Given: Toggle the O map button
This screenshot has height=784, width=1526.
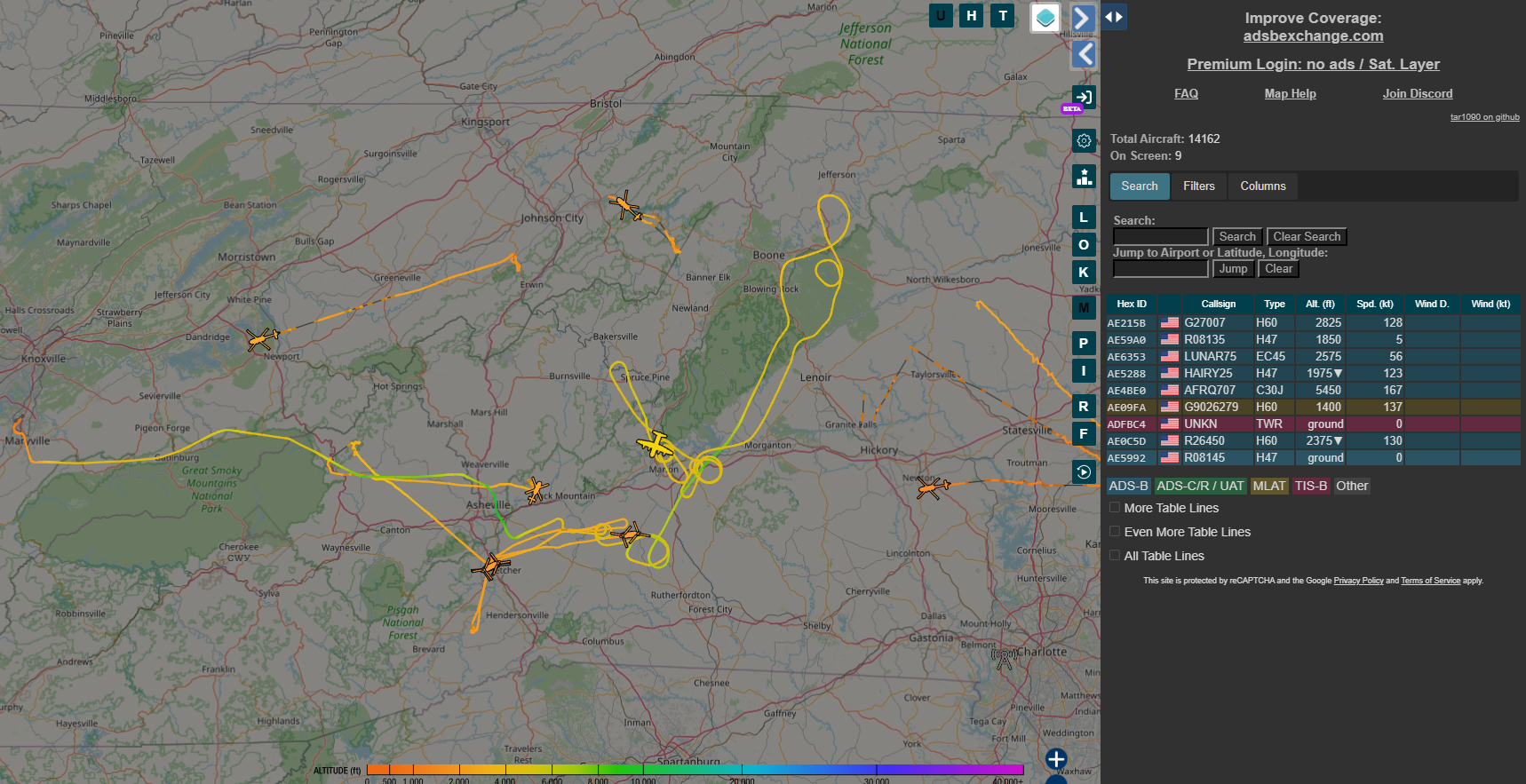Looking at the screenshot, I should 1084,244.
